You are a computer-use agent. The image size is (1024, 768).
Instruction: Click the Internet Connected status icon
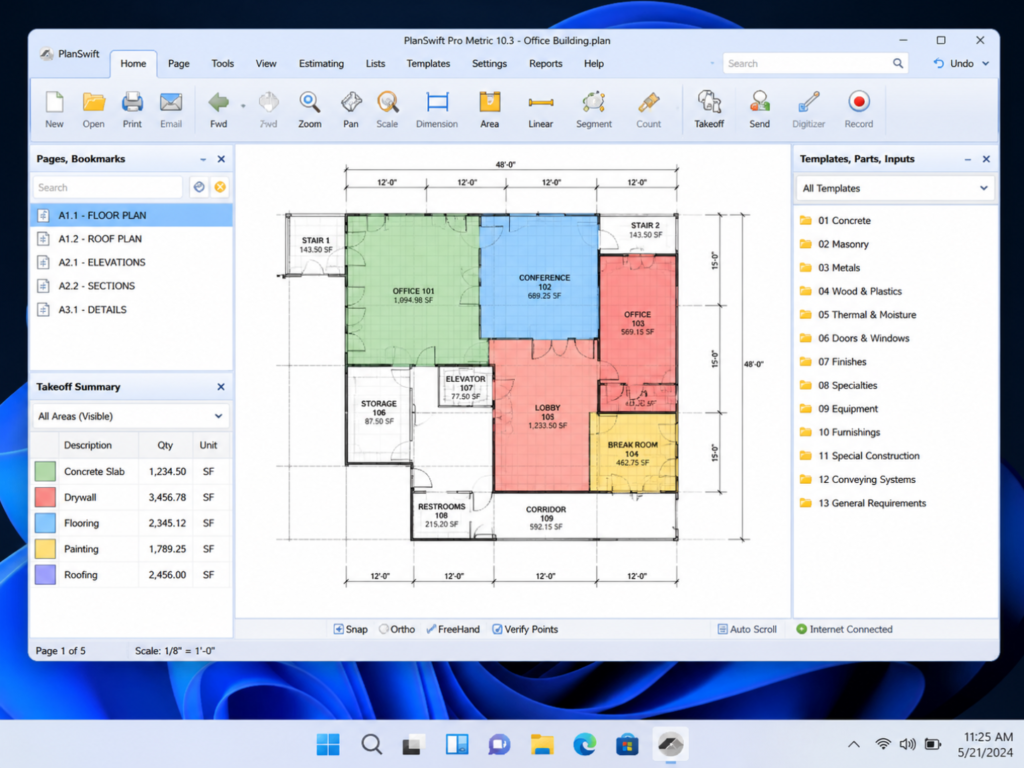tap(801, 629)
